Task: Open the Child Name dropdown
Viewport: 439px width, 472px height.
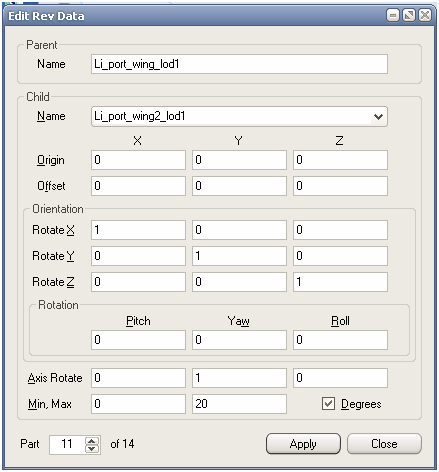Action: pyautogui.click(x=378, y=116)
